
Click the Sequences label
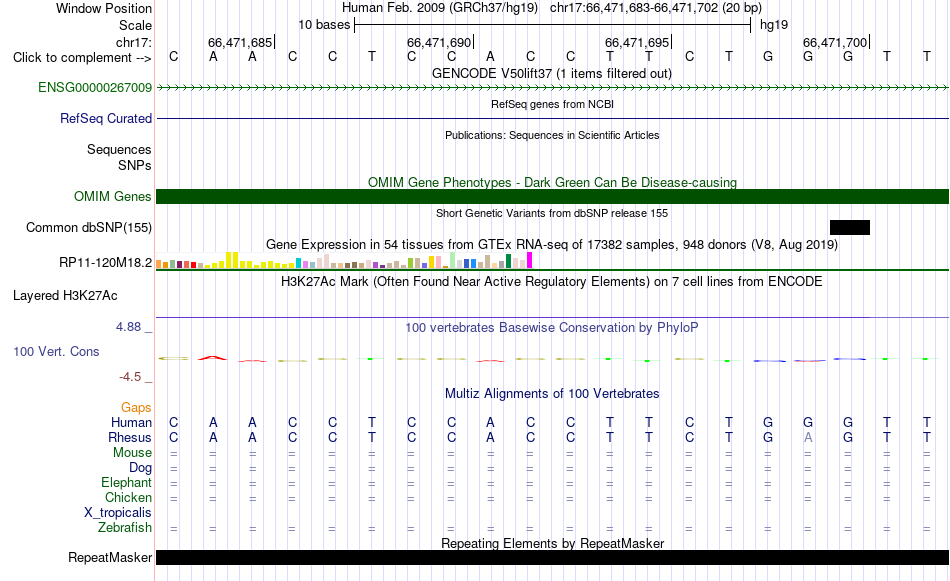(x=119, y=150)
